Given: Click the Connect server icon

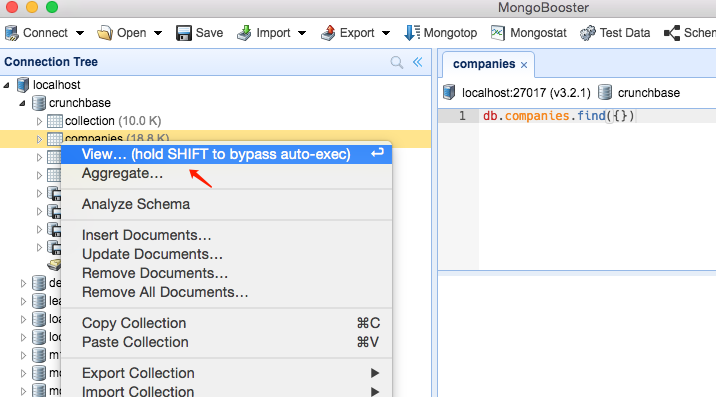Looking at the screenshot, I should [x=11, y=33].
